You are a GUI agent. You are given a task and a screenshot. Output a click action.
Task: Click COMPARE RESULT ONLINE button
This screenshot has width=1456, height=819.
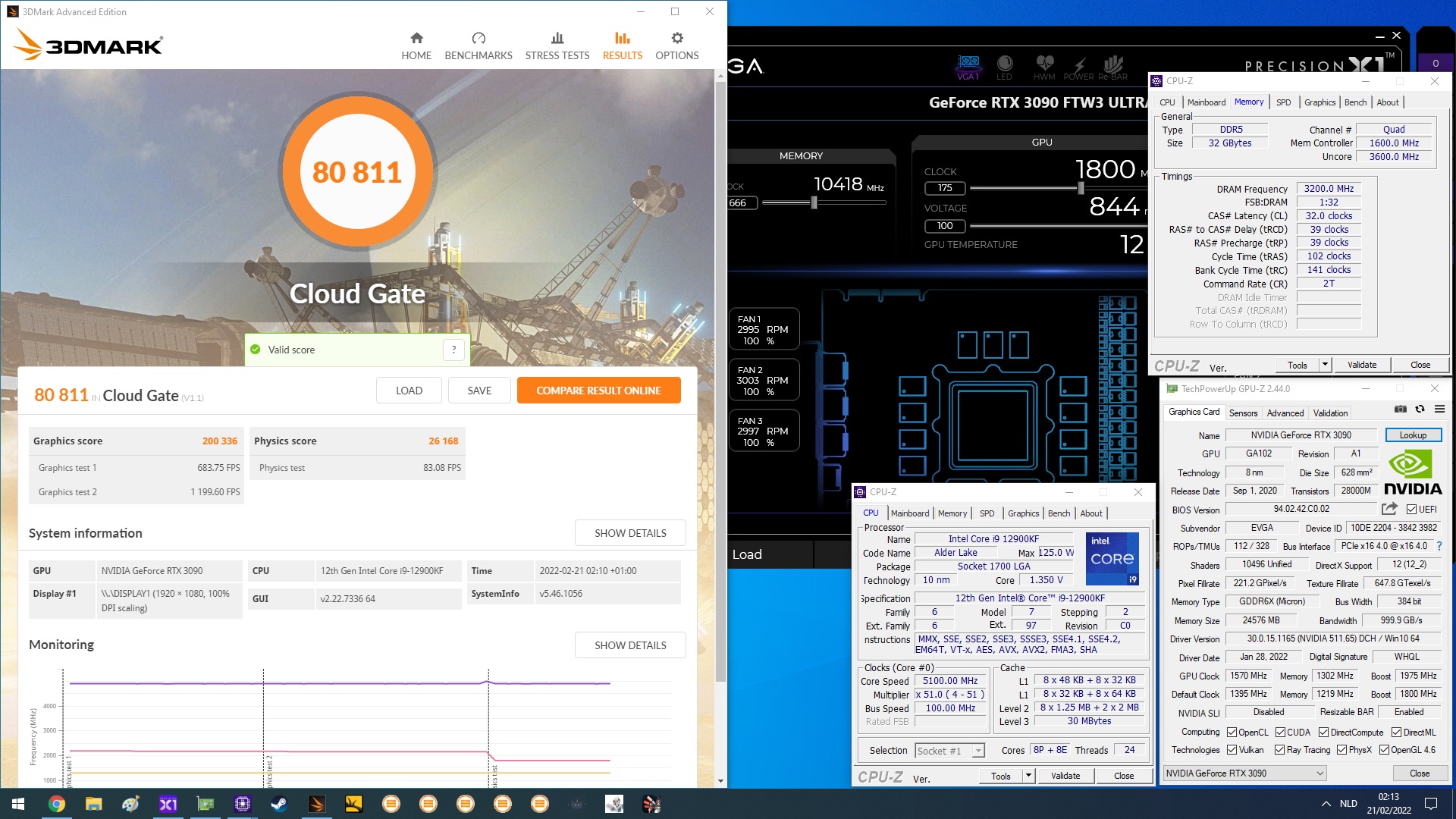pos(598,391)
